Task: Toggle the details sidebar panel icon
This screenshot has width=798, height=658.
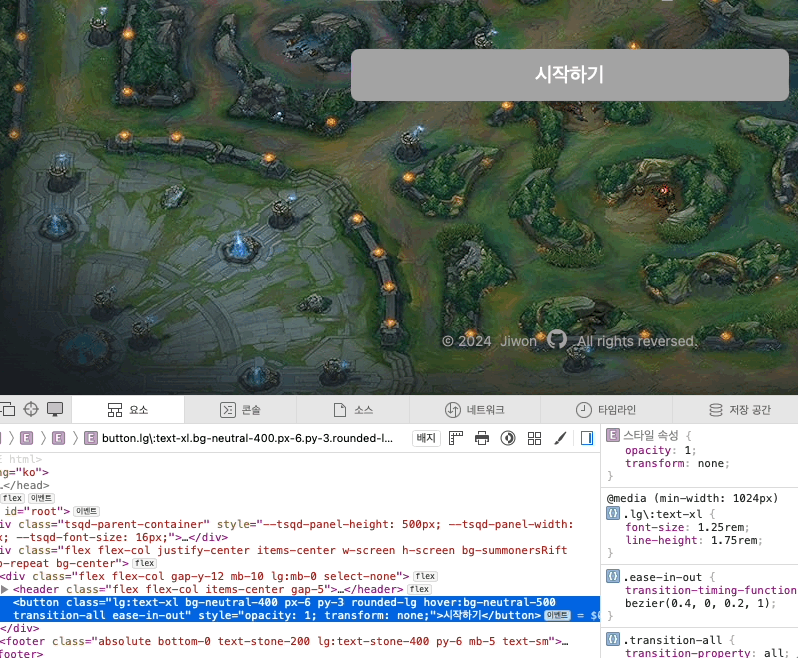Action: point(587,438)
